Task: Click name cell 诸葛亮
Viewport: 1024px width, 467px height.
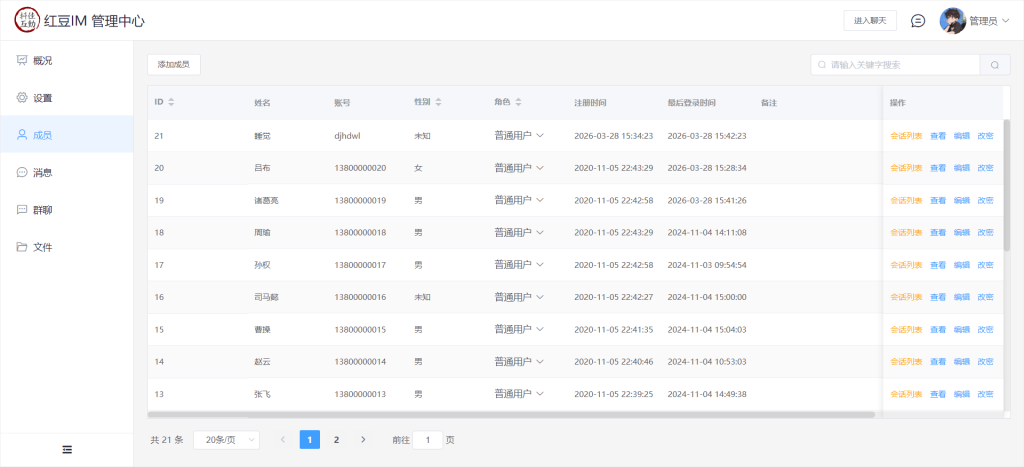Action: click(266, 201)
